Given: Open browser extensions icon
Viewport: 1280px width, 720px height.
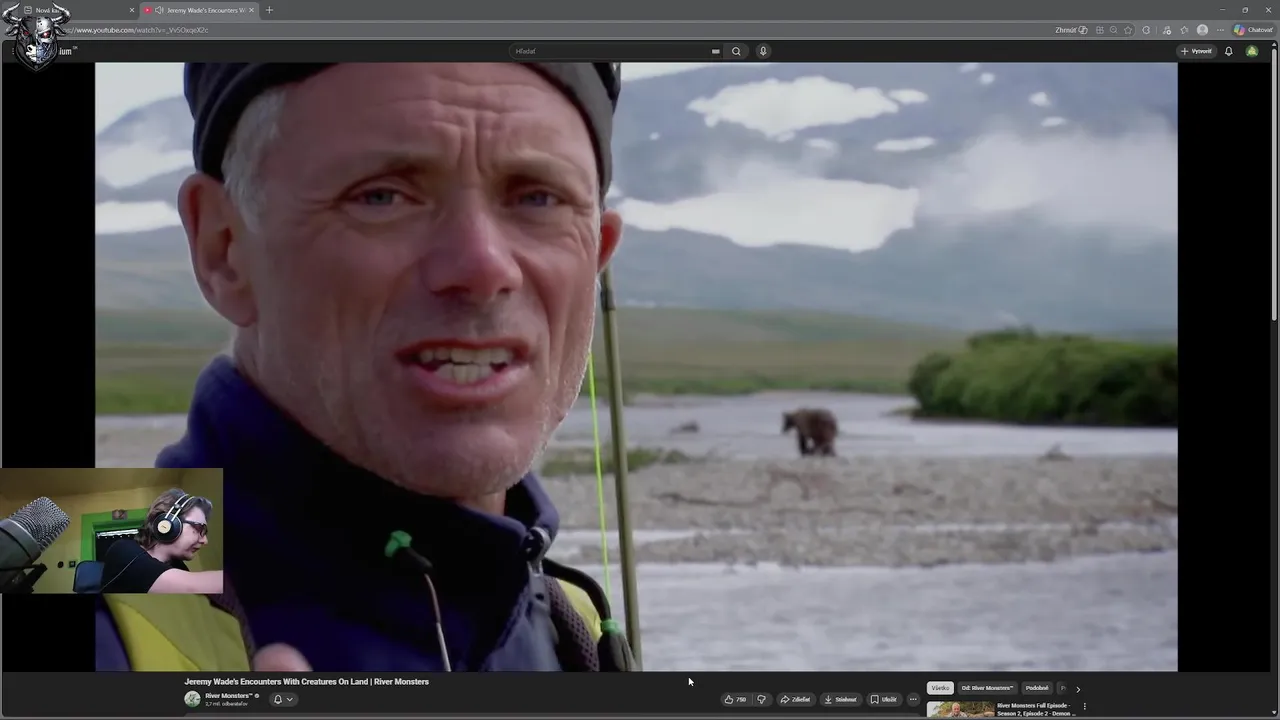Looking at the screenshot, I should [x=1146, y=30].
